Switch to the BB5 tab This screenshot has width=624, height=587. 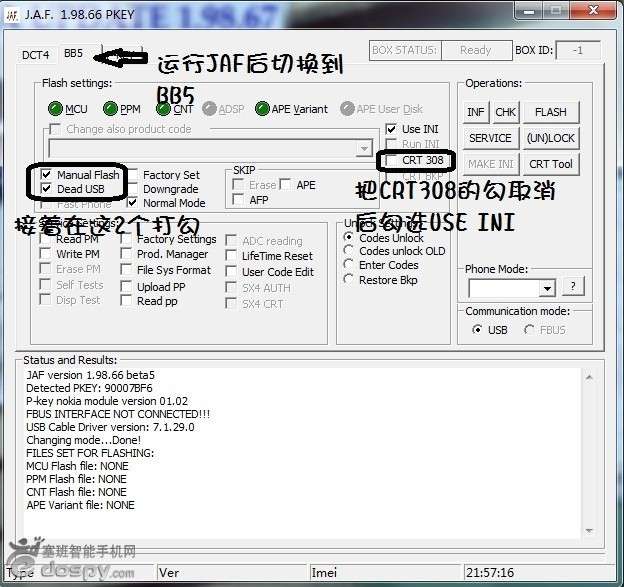pyautogui.click(x=74, y=53)
